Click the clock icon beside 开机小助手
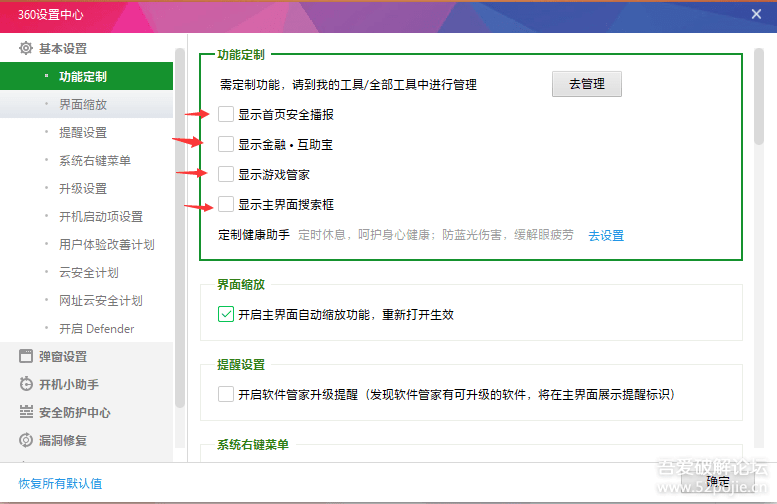This screenshot has width=777, height=504. (26, 384)
